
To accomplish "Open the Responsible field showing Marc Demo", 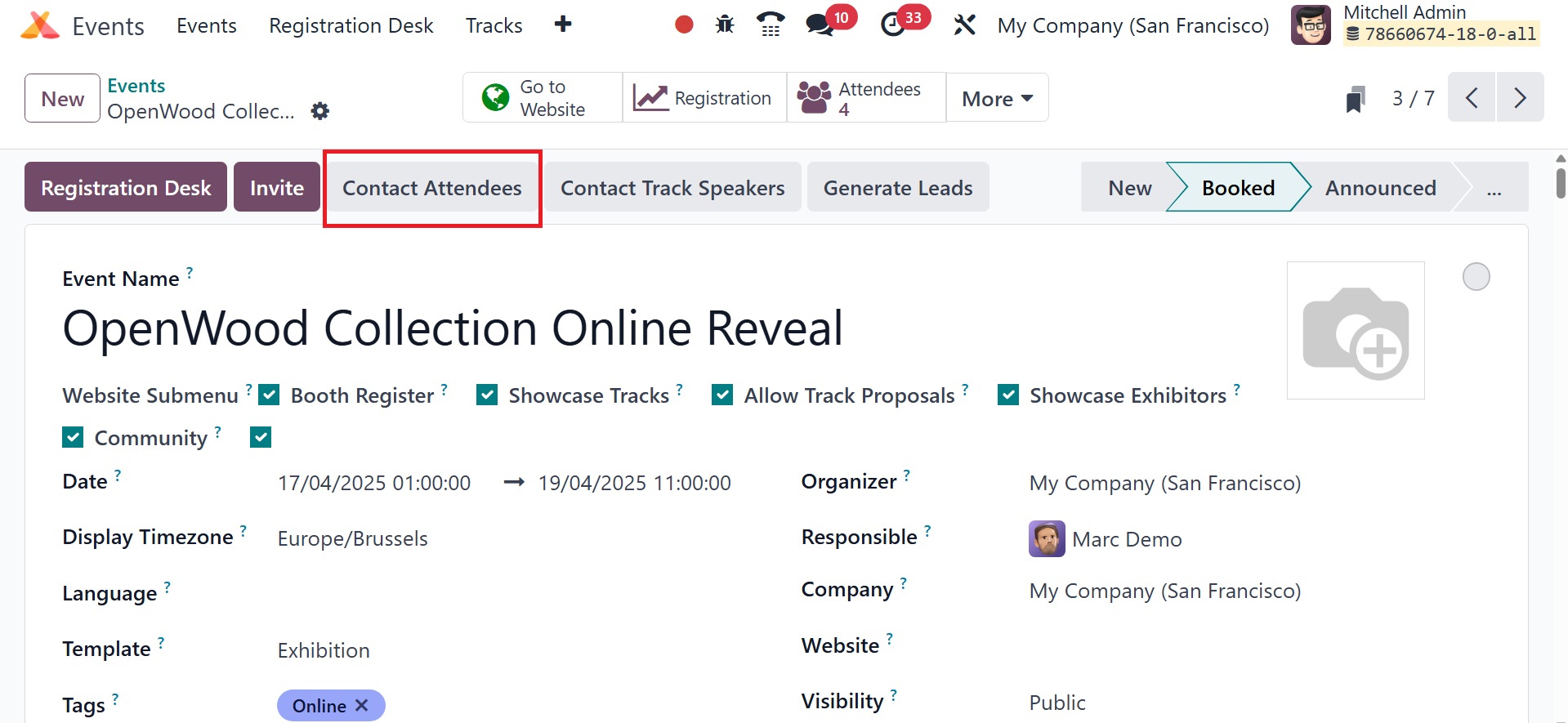I will point(1259,539).
